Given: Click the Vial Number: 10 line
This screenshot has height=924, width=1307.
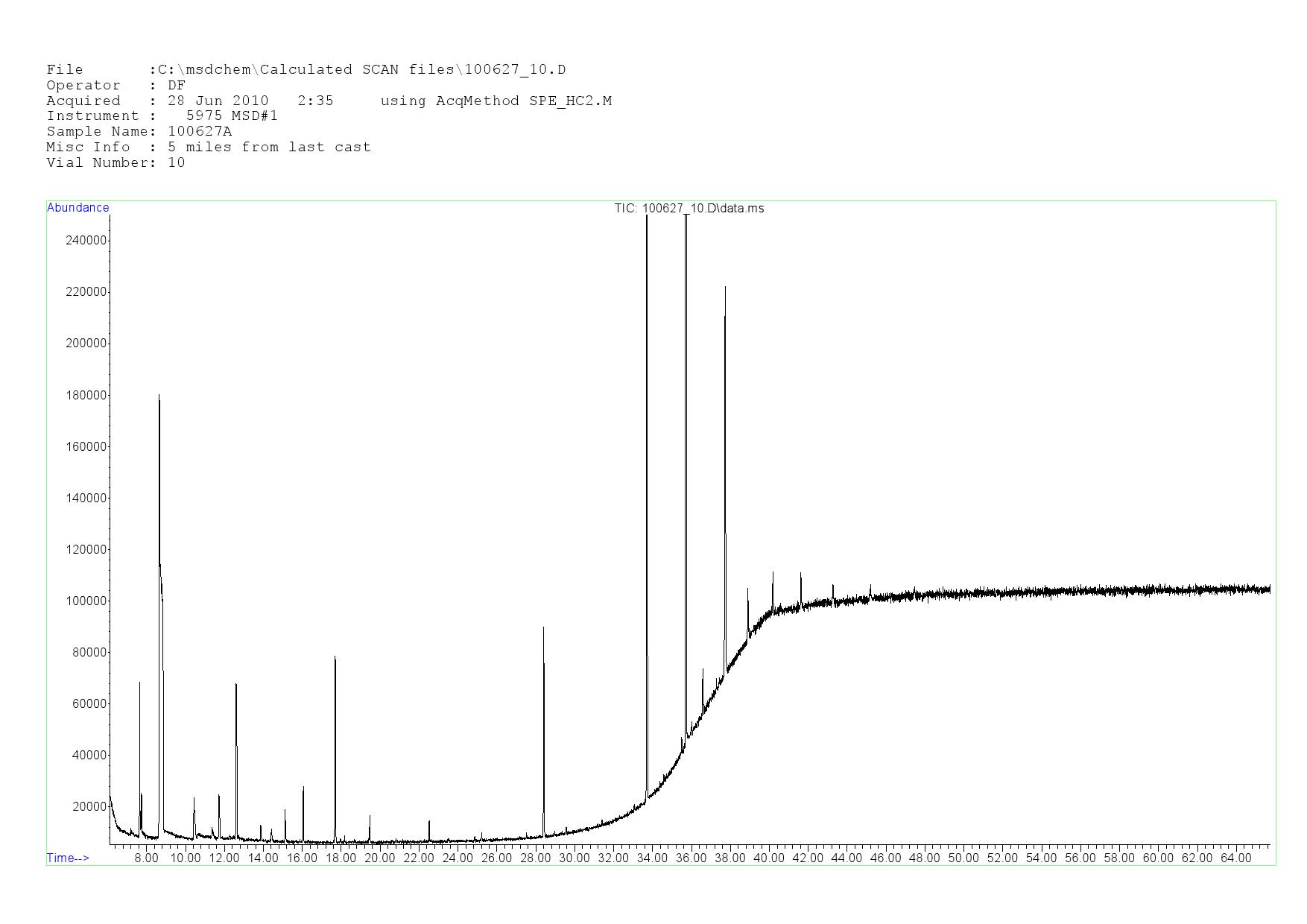Looking at the screenshot, I should tap(115, 163).
